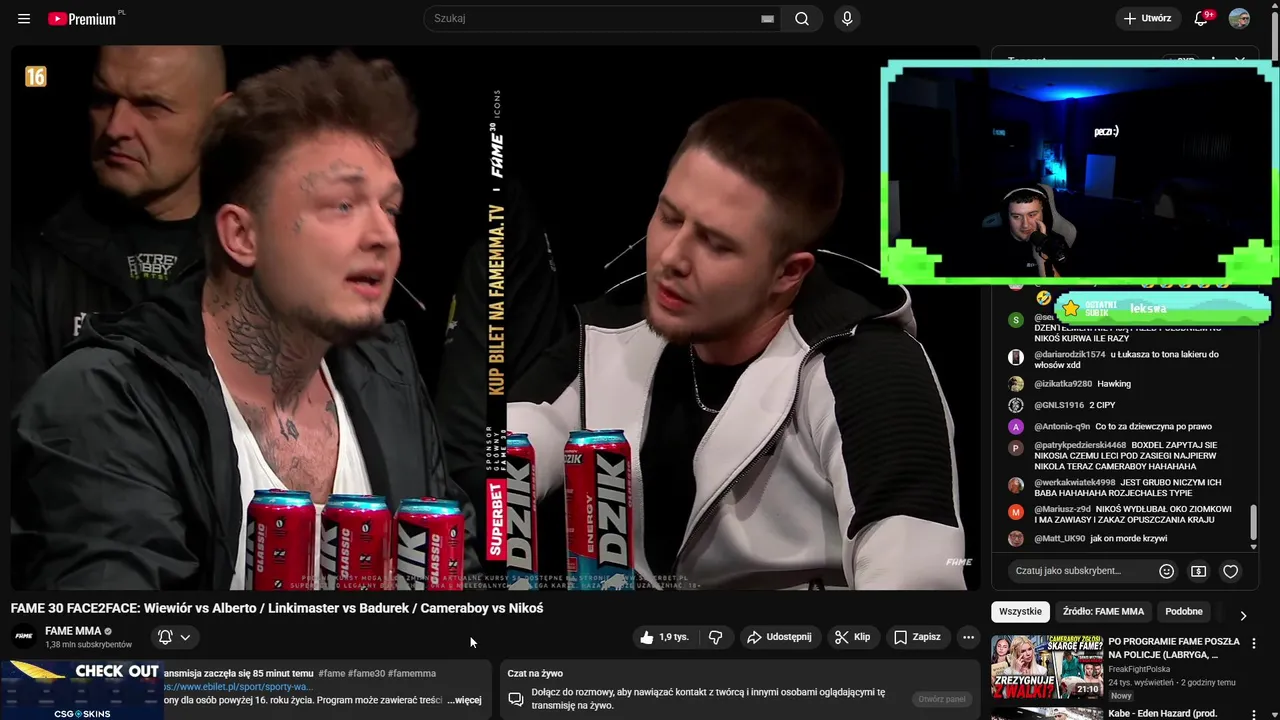1280x720 pixels.
Task: Open PO PROGRAMIE FAME POSZŁA NA POLICJE thumbnail
Action: tap(1047, 668)
